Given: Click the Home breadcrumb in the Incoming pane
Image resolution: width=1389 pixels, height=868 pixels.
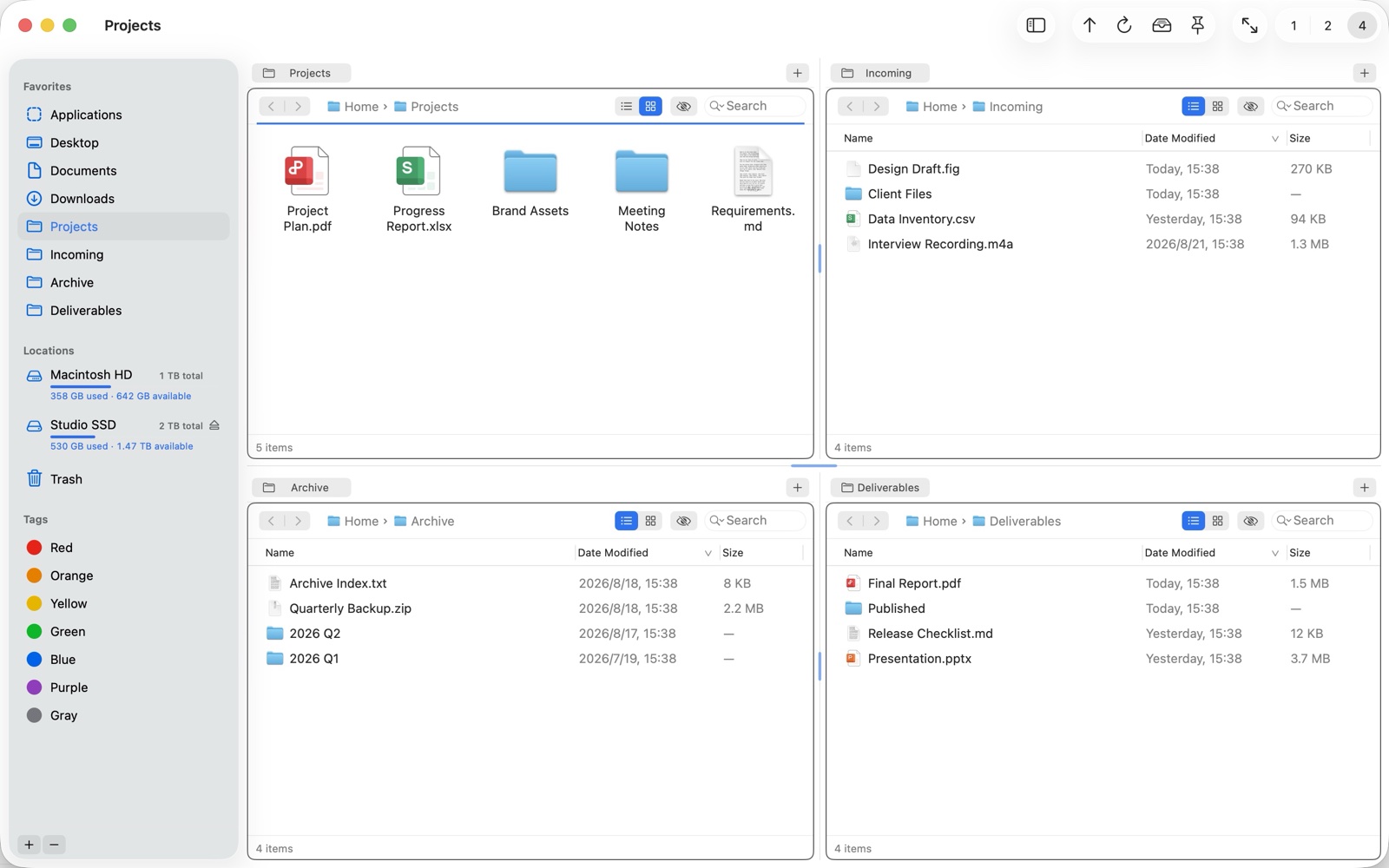Looking at the screenshot, I should [931, 107].
